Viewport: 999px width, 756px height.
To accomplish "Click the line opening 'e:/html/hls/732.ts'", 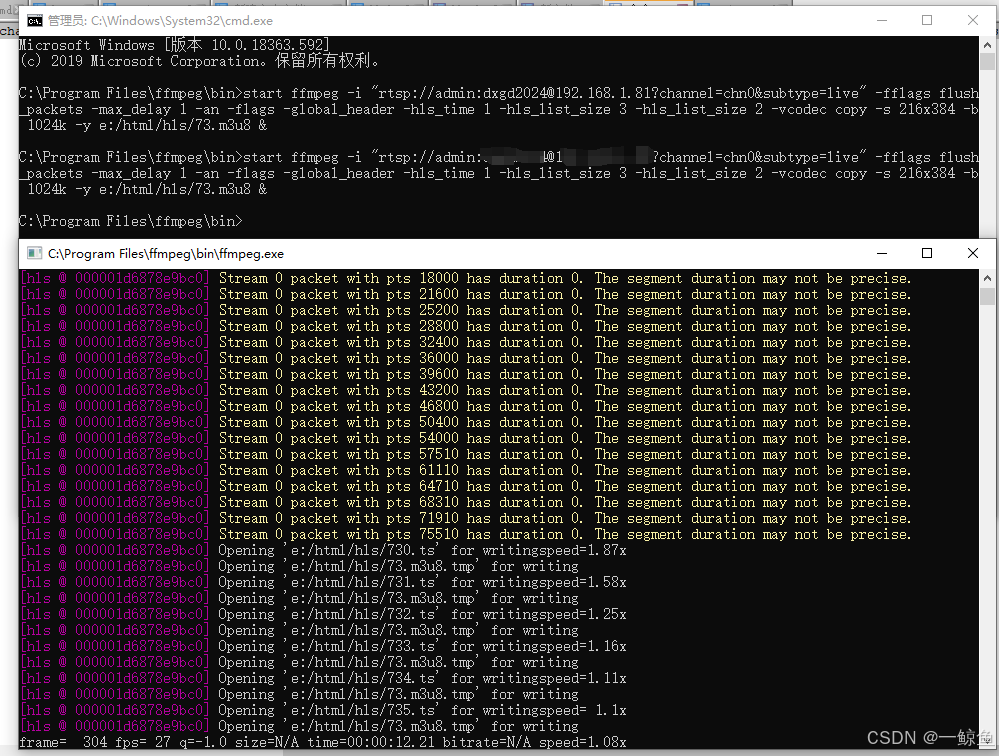I will [x=324, y=614].
